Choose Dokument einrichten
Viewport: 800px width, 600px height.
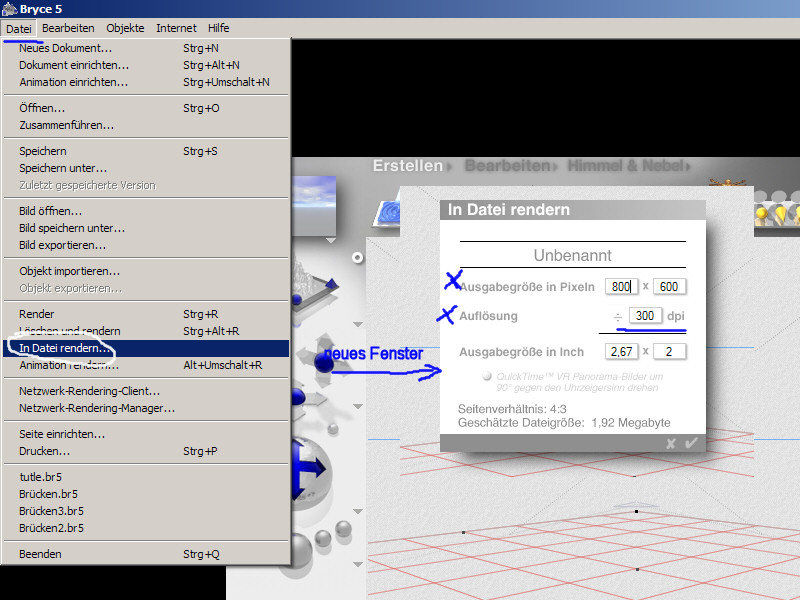(146, 65)
